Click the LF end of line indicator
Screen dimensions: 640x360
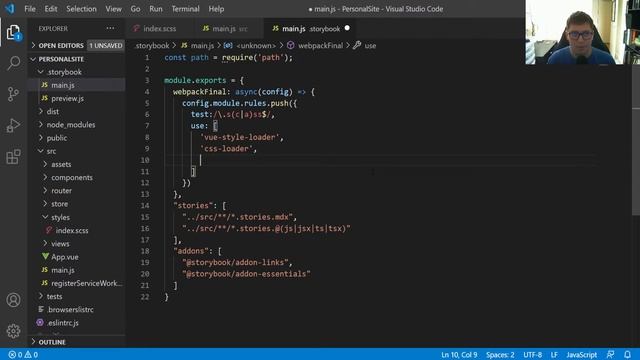(554, 355)
